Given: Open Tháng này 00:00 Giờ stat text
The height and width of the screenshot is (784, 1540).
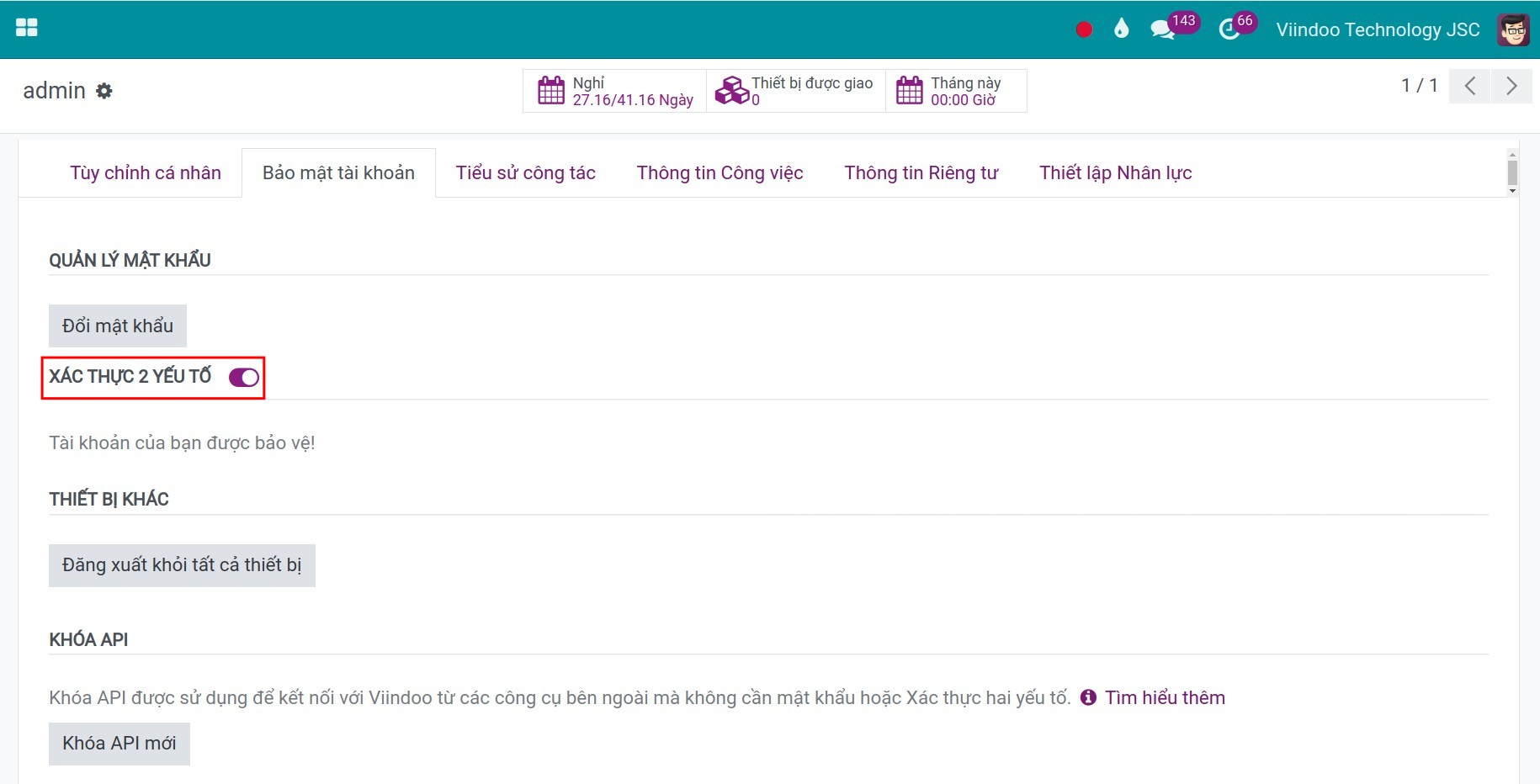Looking at the screenshot, I should [x=966, y=91].
